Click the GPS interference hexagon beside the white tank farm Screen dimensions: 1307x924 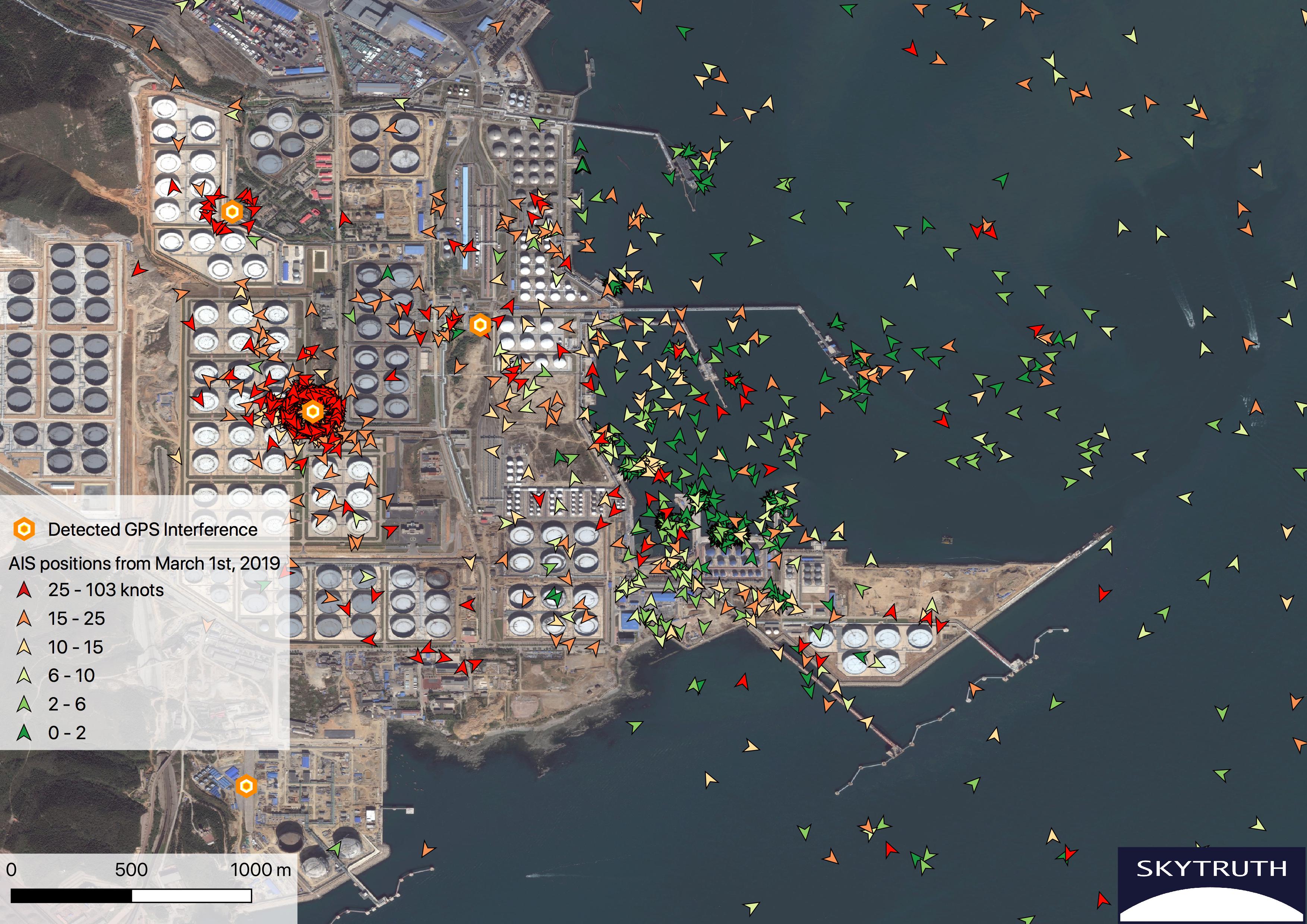tap(480, 325)
